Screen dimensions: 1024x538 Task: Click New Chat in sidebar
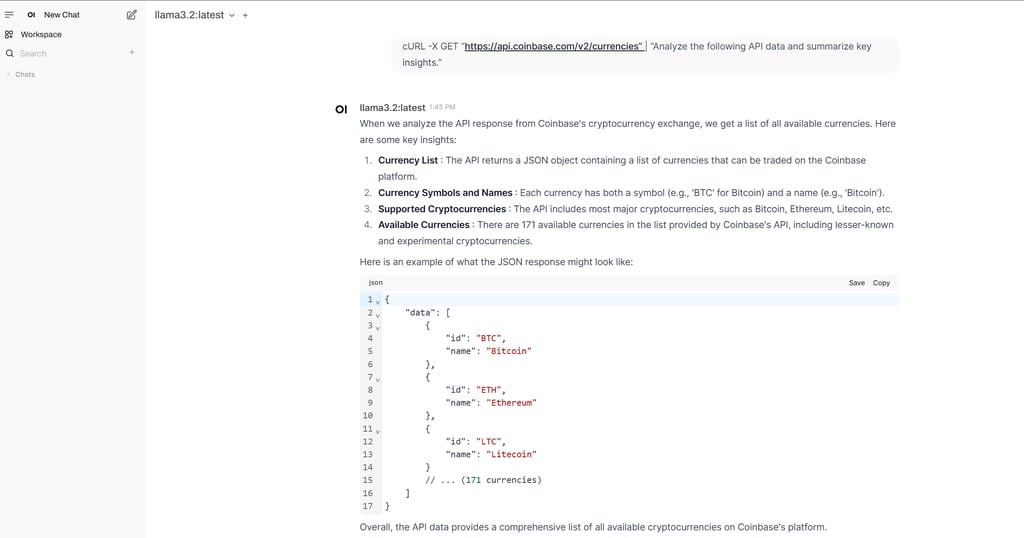coord(62,14)
